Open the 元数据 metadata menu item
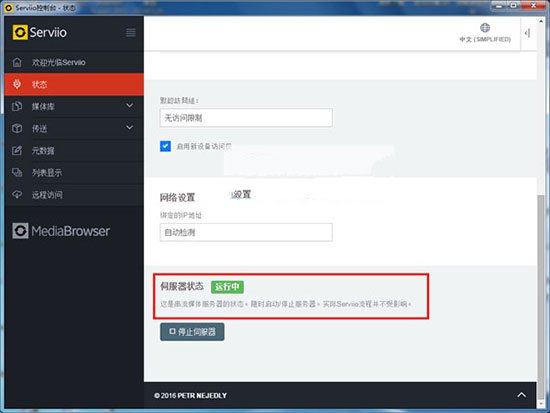The image size is (550, 413). point(74,151)
